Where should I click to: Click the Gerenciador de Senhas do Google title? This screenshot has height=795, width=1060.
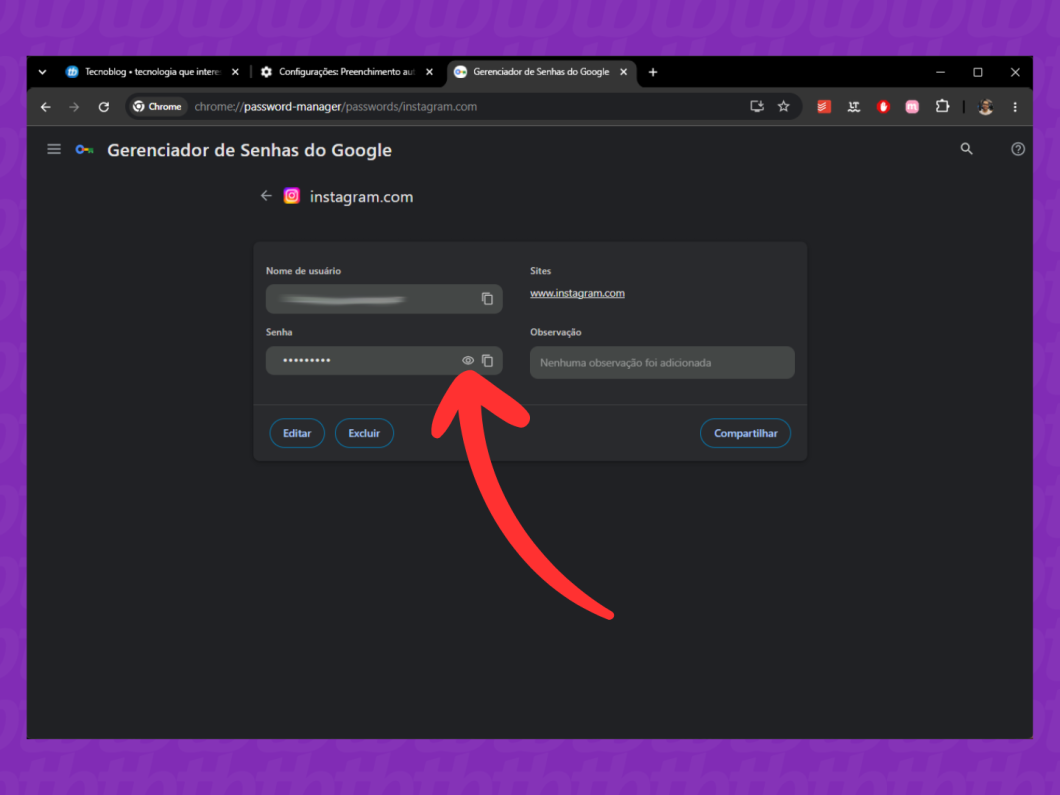pyautogui.click(x=249, y=150)
